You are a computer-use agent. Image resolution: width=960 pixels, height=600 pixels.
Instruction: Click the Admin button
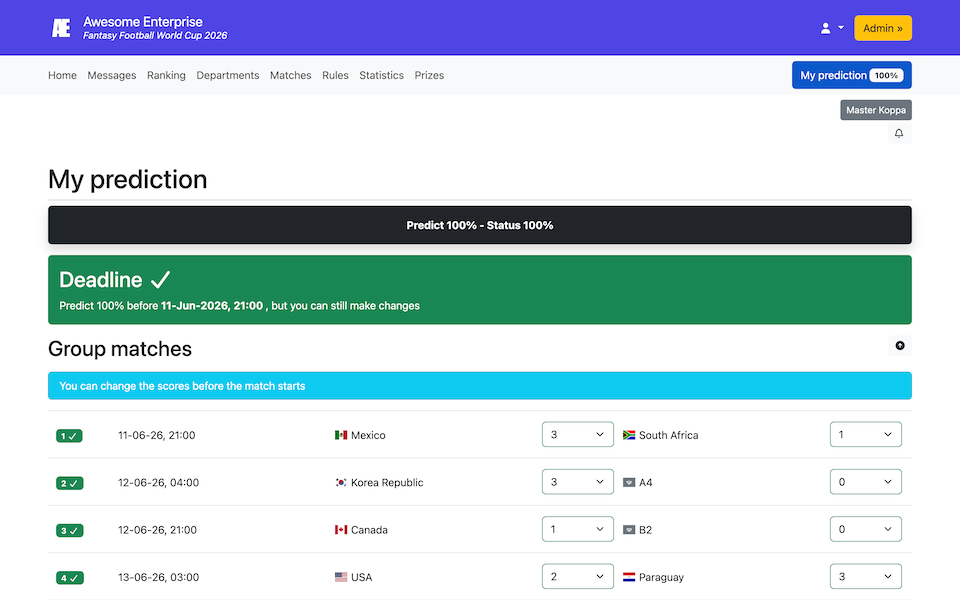click(882, 27)
